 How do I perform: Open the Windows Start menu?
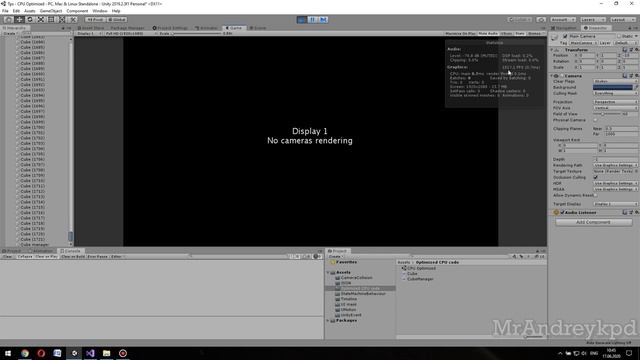8,353
